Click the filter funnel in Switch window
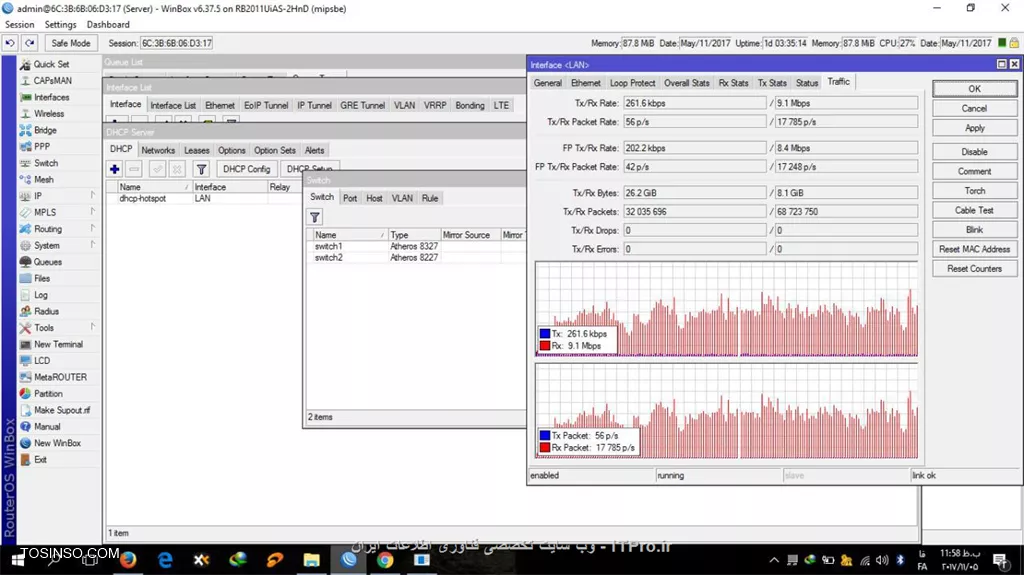Screen dimensions: 1024x575 pos(315,217)
